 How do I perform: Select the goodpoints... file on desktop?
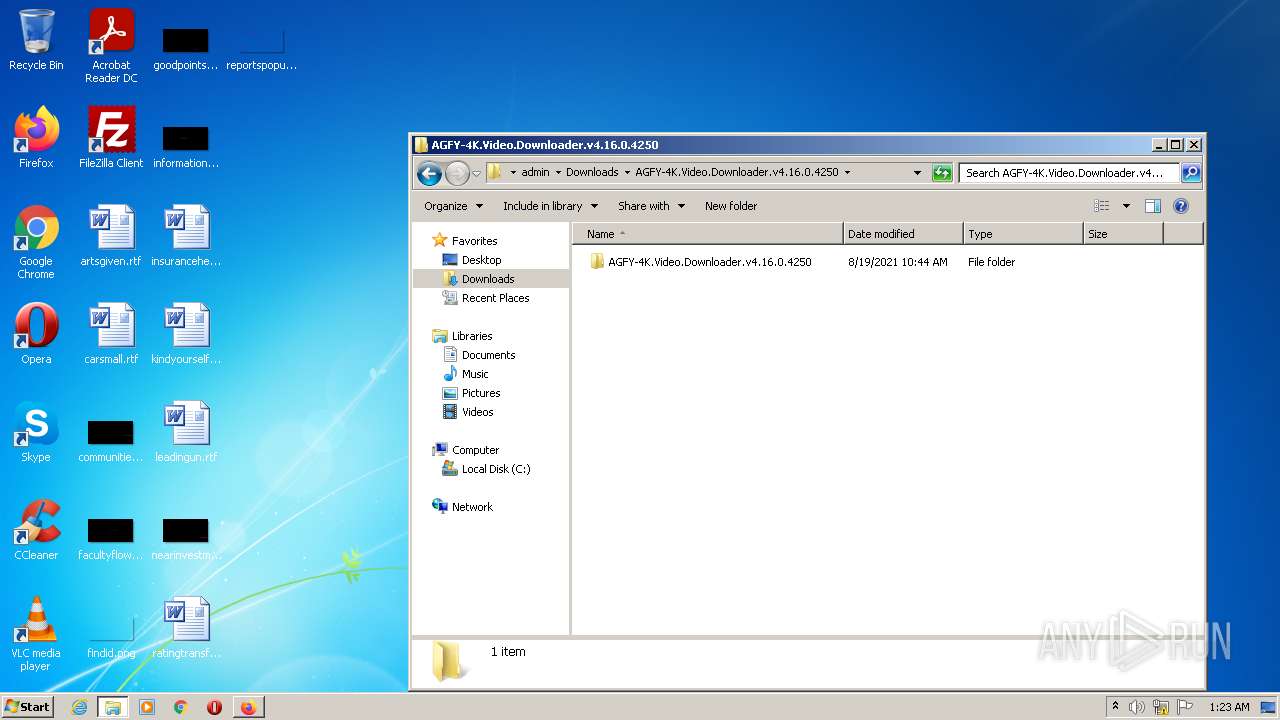[x=186, y=48]
